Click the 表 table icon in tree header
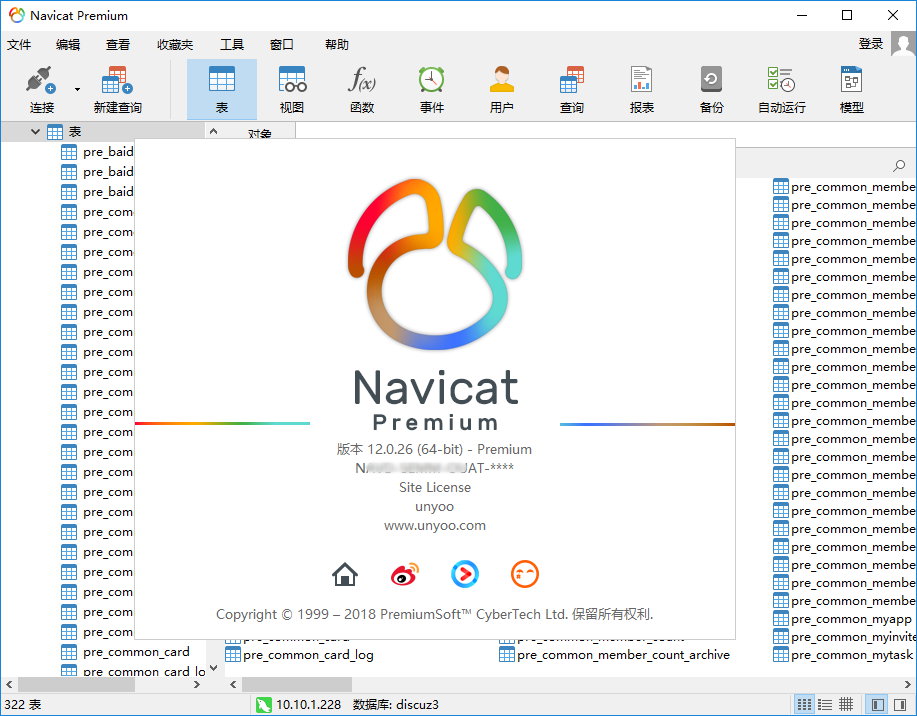This screenshot has width=917, height=716. click(x=54, y=132)
